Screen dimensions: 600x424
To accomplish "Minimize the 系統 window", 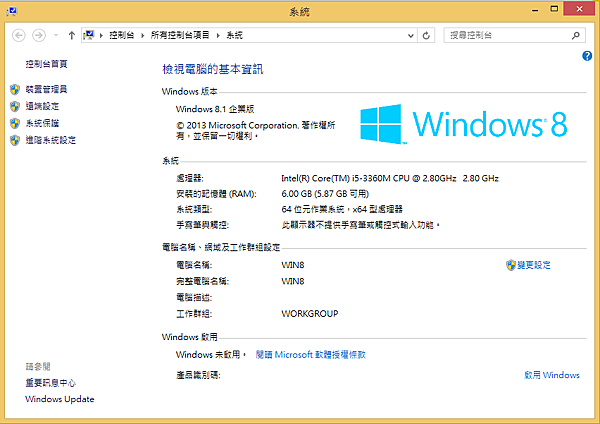I will pos(535,9).
